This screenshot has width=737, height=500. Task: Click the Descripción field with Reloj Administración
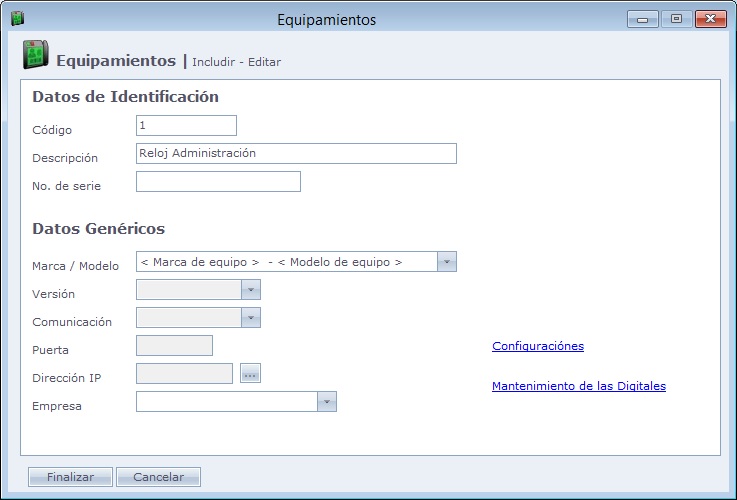(x=296, y=154)
